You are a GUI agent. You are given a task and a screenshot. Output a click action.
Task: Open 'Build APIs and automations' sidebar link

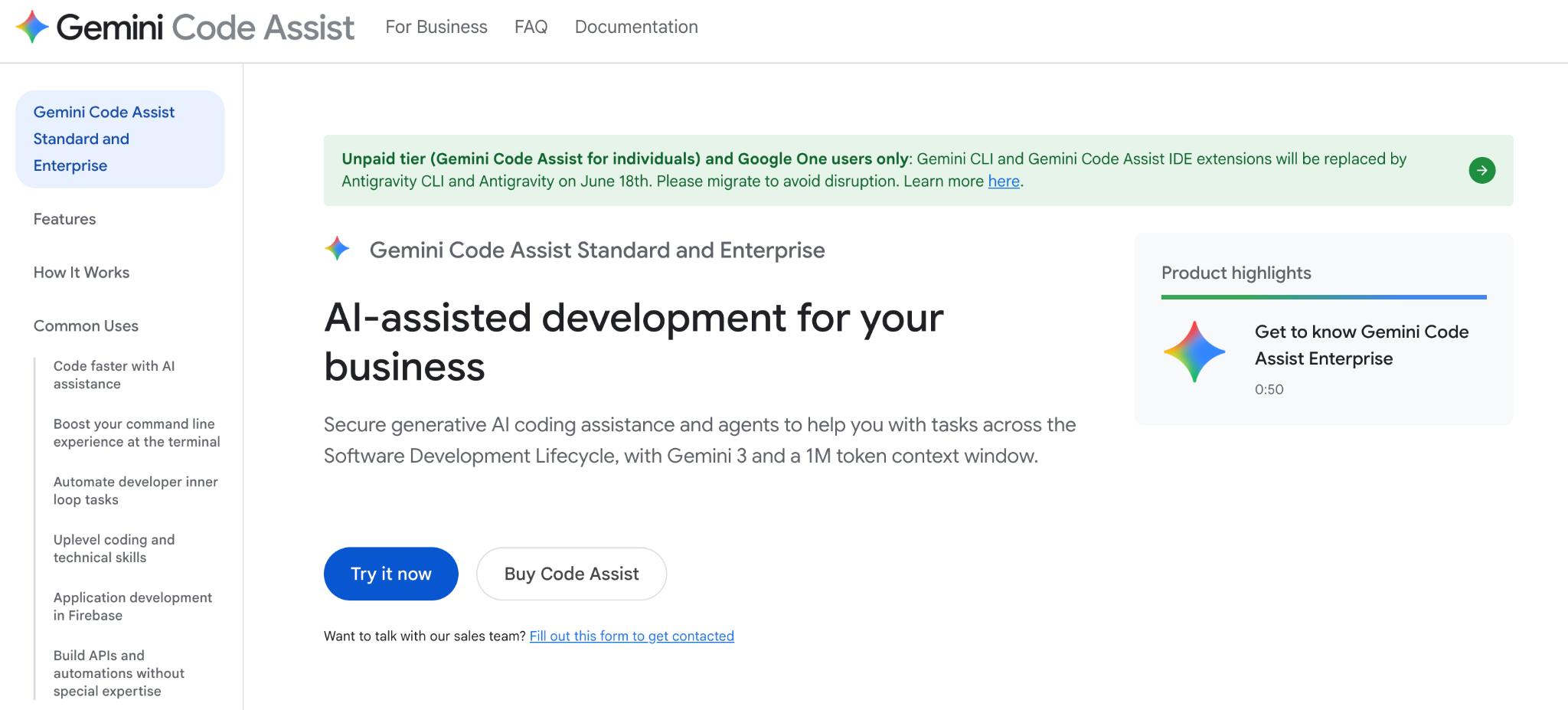(119, 672)
